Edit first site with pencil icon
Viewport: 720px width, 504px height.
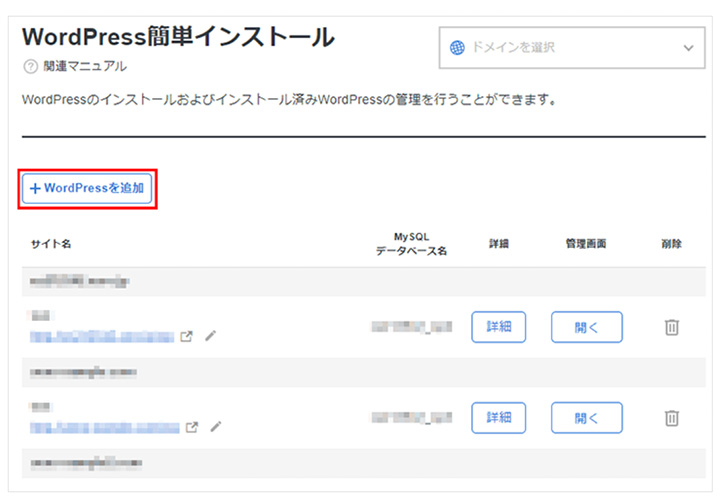(210, 336)
